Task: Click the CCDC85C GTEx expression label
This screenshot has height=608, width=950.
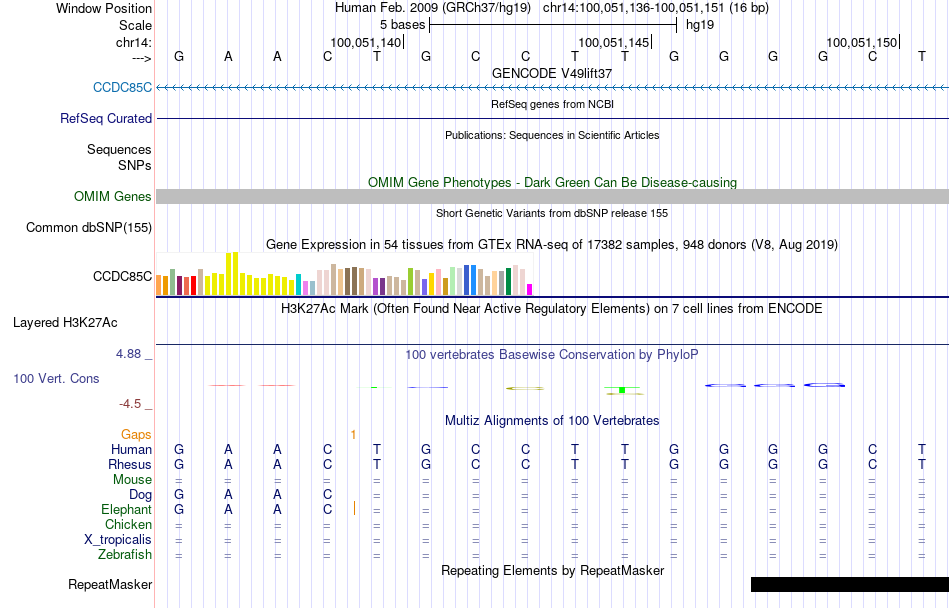Action: [x=122, y=276]
